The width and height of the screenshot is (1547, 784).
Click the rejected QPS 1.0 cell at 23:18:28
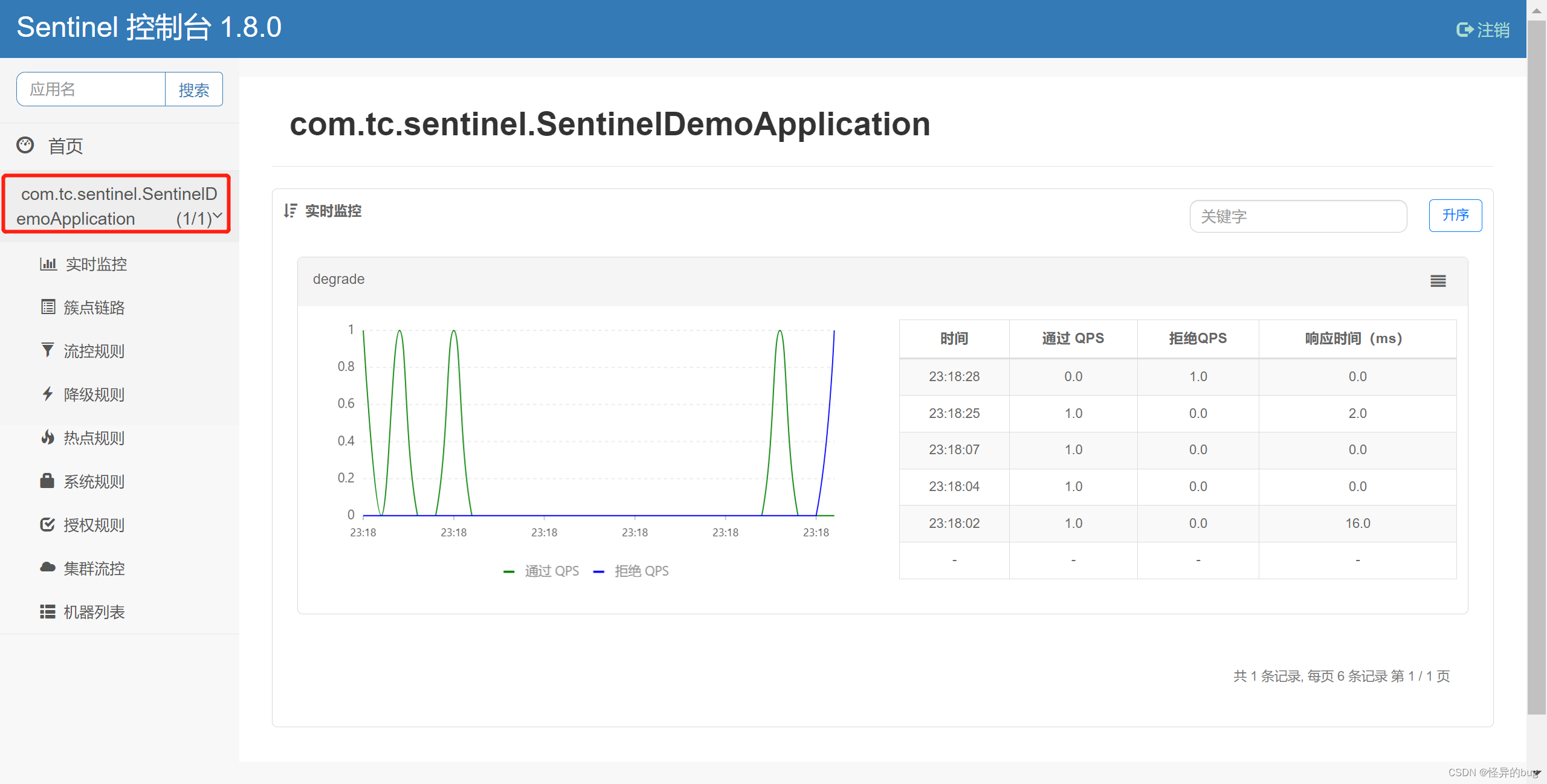pyautogui.click(x=1198, y=376)
